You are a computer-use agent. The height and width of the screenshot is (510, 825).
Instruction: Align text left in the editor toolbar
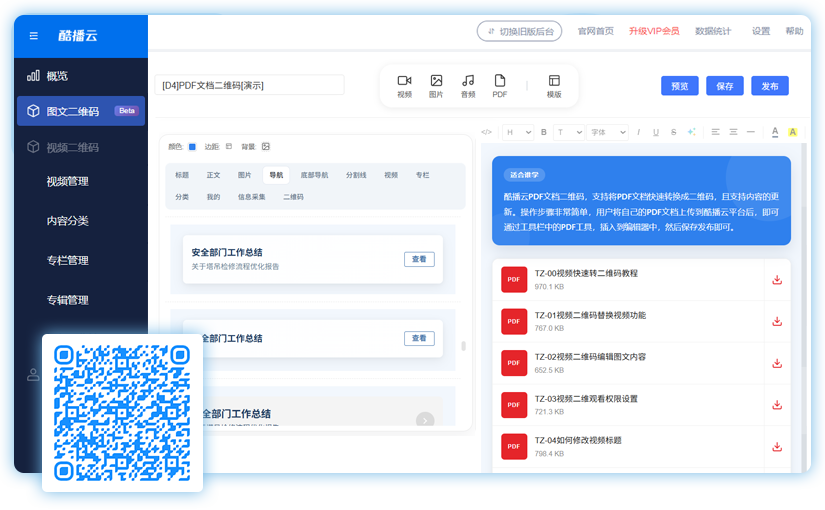click(x=716, y=132)
